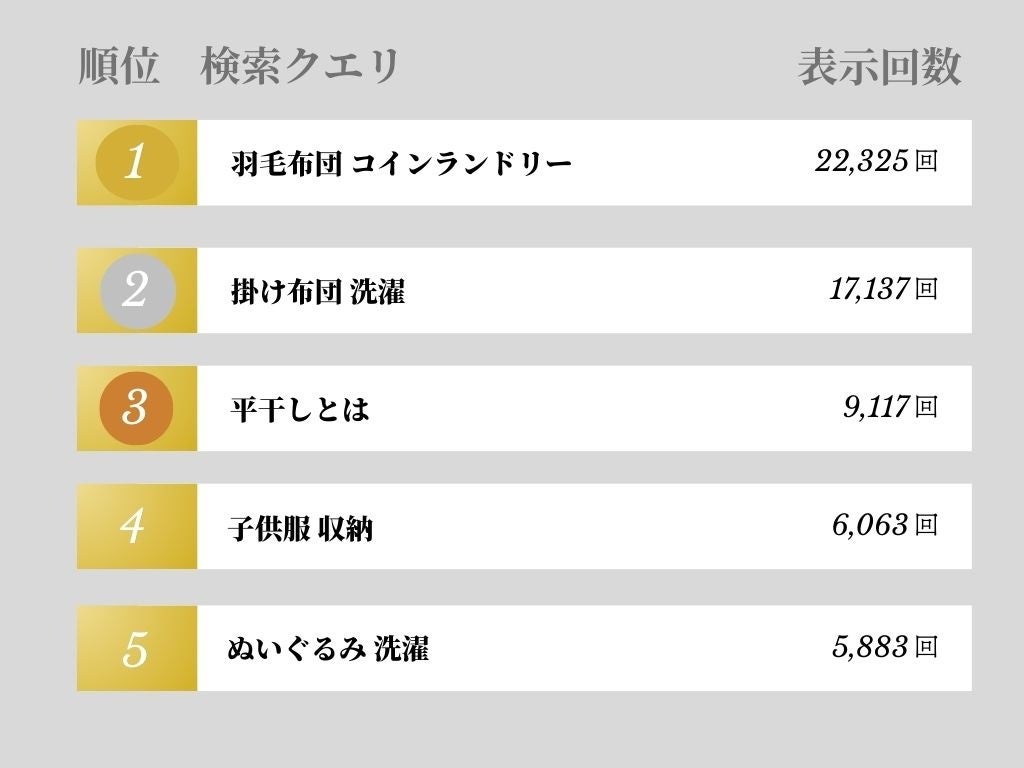
Task: Open the ぬいぐるみ 洗濯 query
Action: pyautogui.click(x=328, y=649)
